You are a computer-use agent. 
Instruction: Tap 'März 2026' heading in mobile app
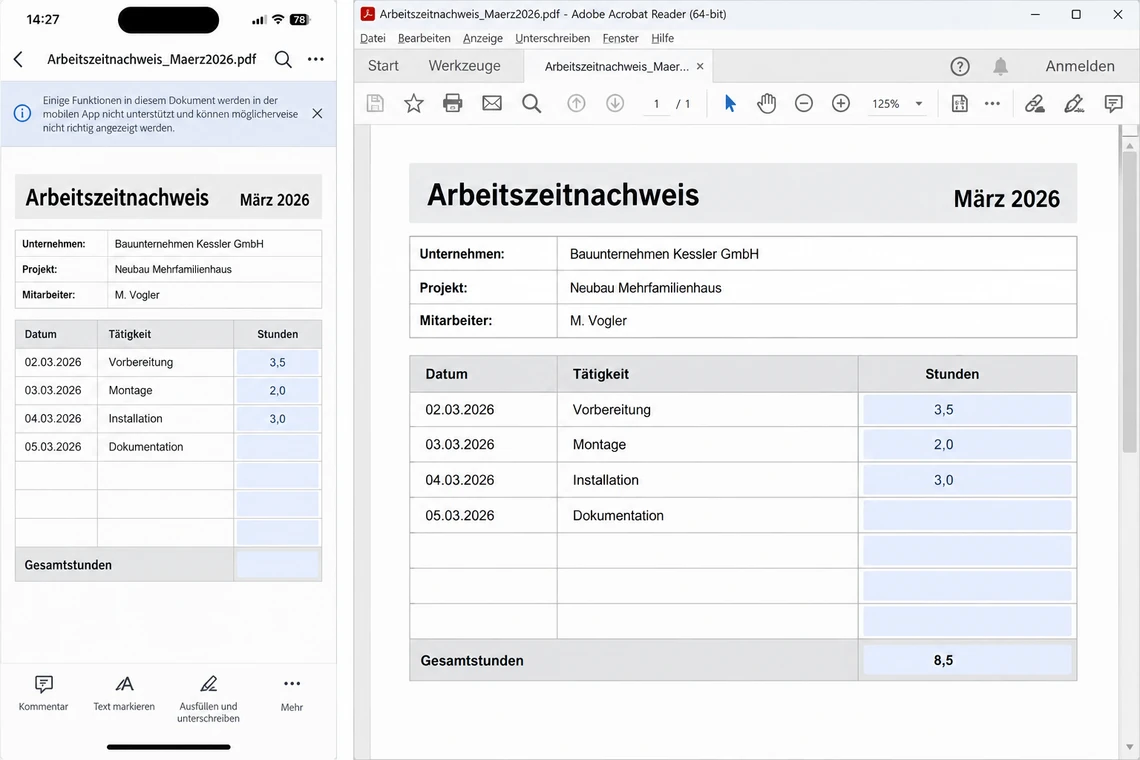click(x=275, y=200)
